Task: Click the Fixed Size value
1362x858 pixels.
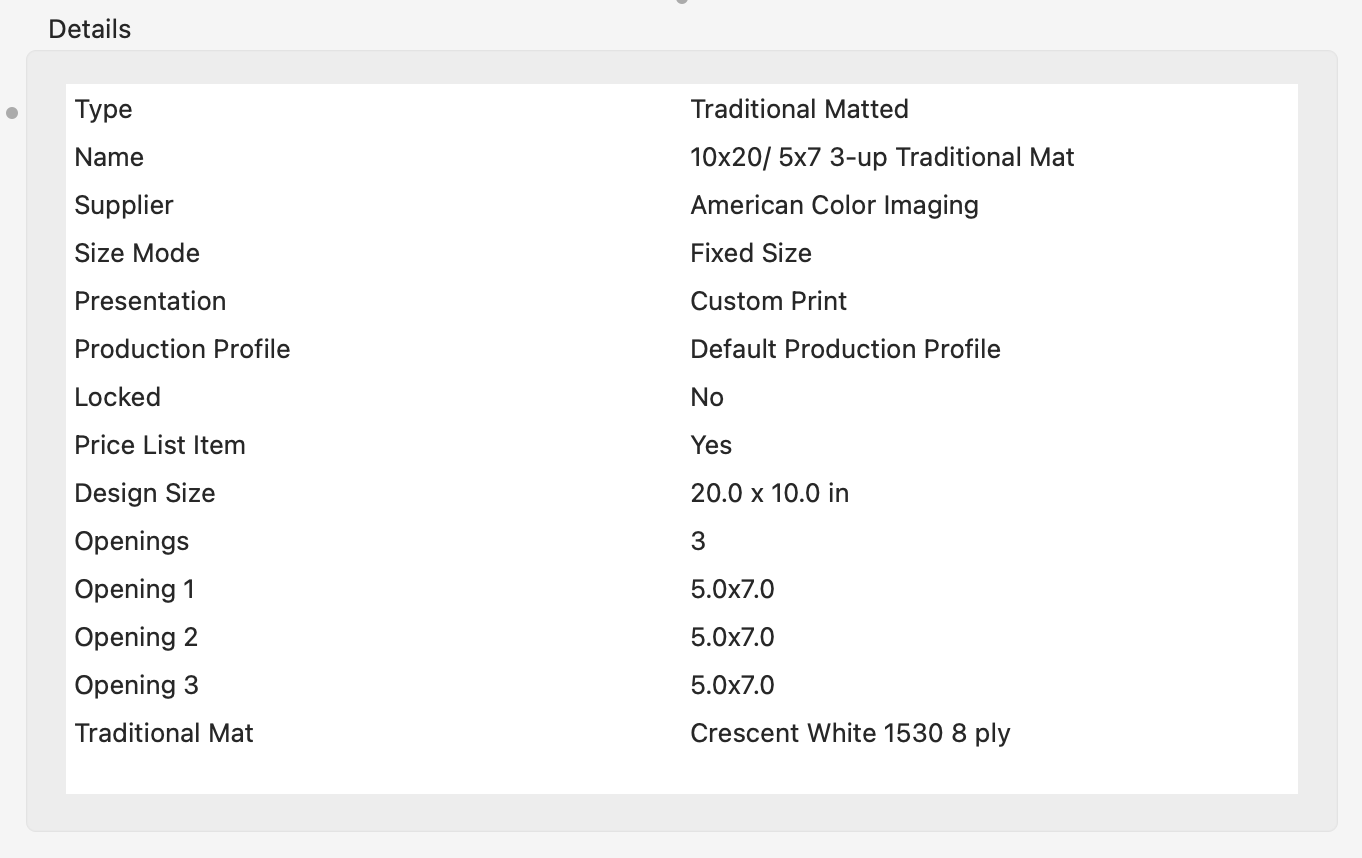Action: [x=750, y=253]
